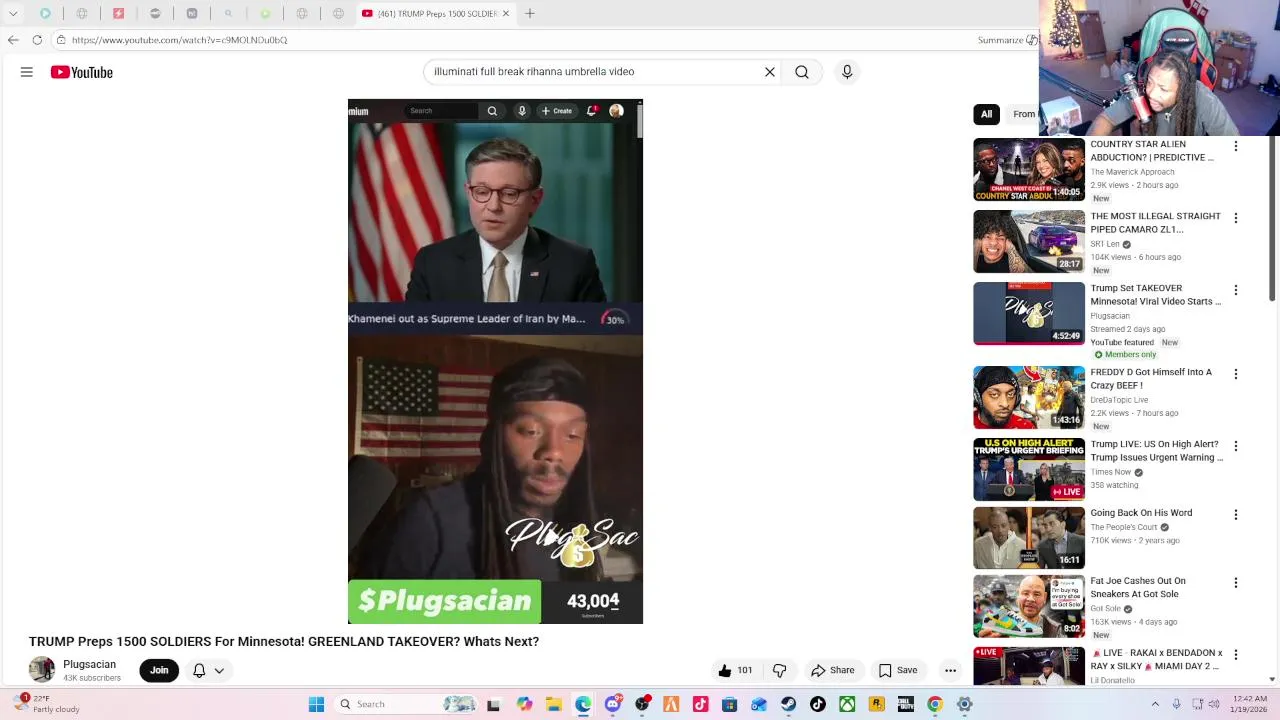Open options for Fat Joe sneakers video

tap(1236, 583)
